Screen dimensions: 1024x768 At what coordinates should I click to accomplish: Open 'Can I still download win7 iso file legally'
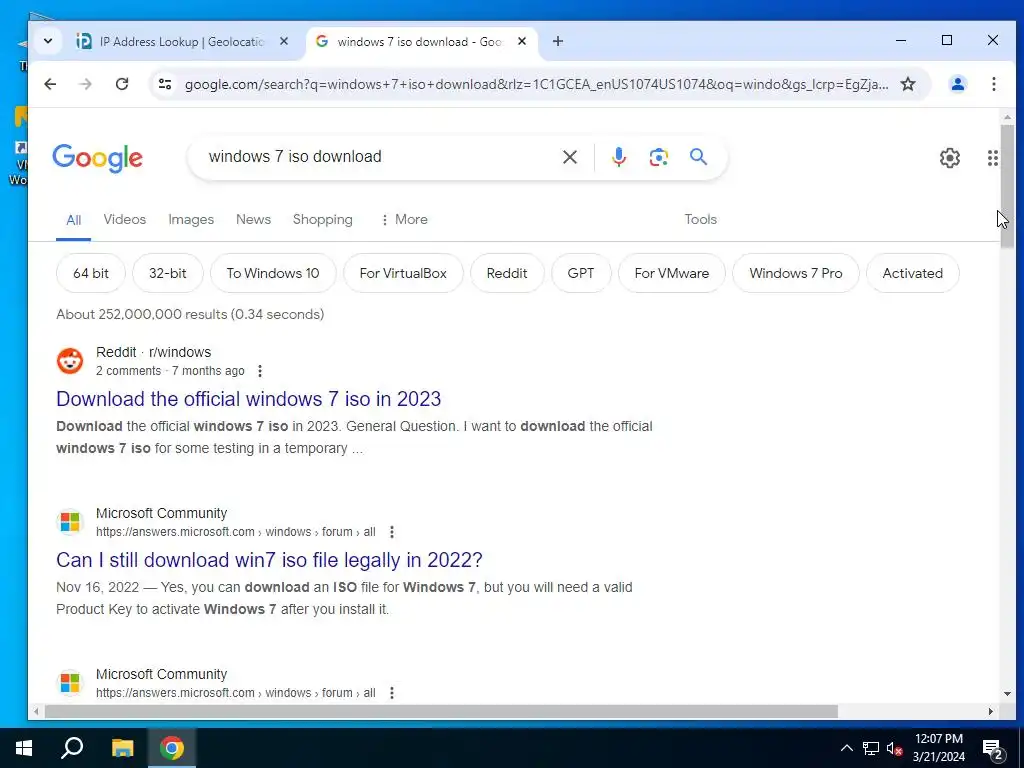point(269,560)
